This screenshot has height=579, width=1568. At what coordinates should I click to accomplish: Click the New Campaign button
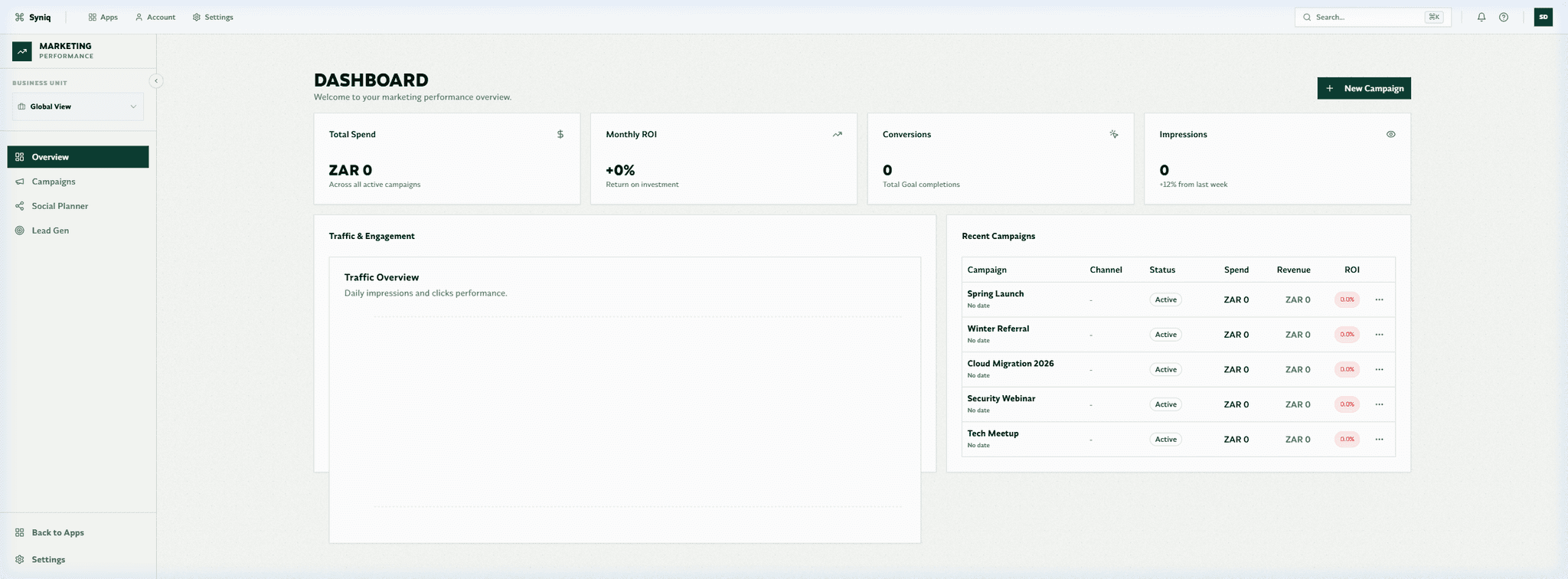1364,88
